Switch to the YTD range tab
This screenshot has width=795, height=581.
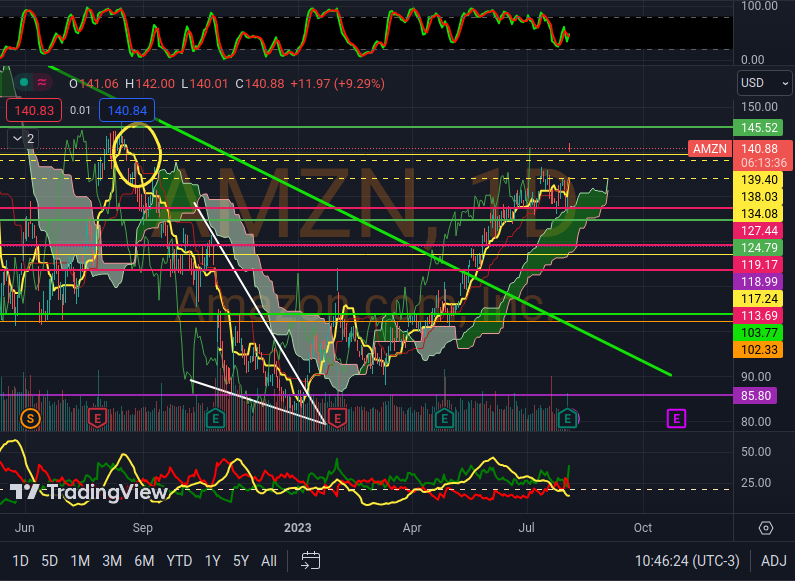point(179,561)
